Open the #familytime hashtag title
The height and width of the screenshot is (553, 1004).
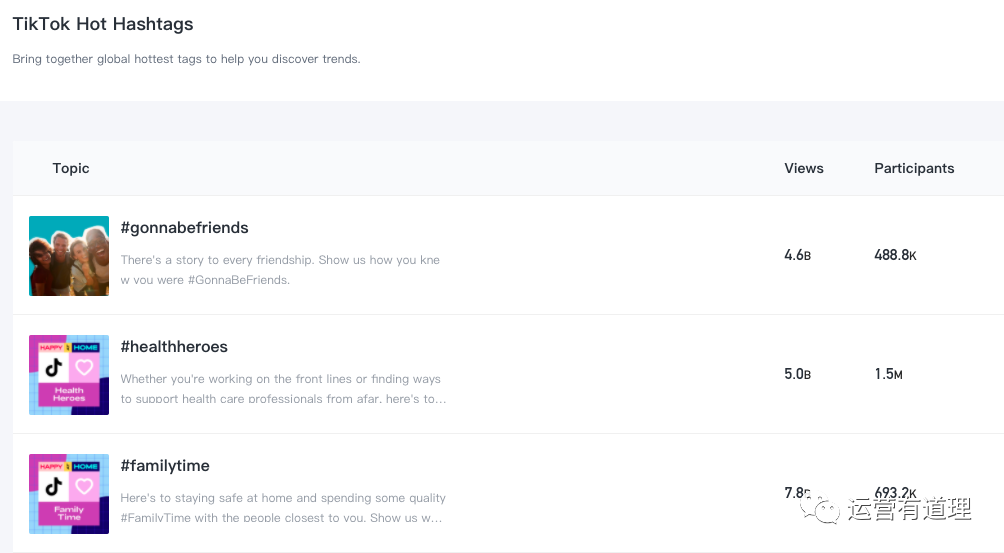point(165,466)
